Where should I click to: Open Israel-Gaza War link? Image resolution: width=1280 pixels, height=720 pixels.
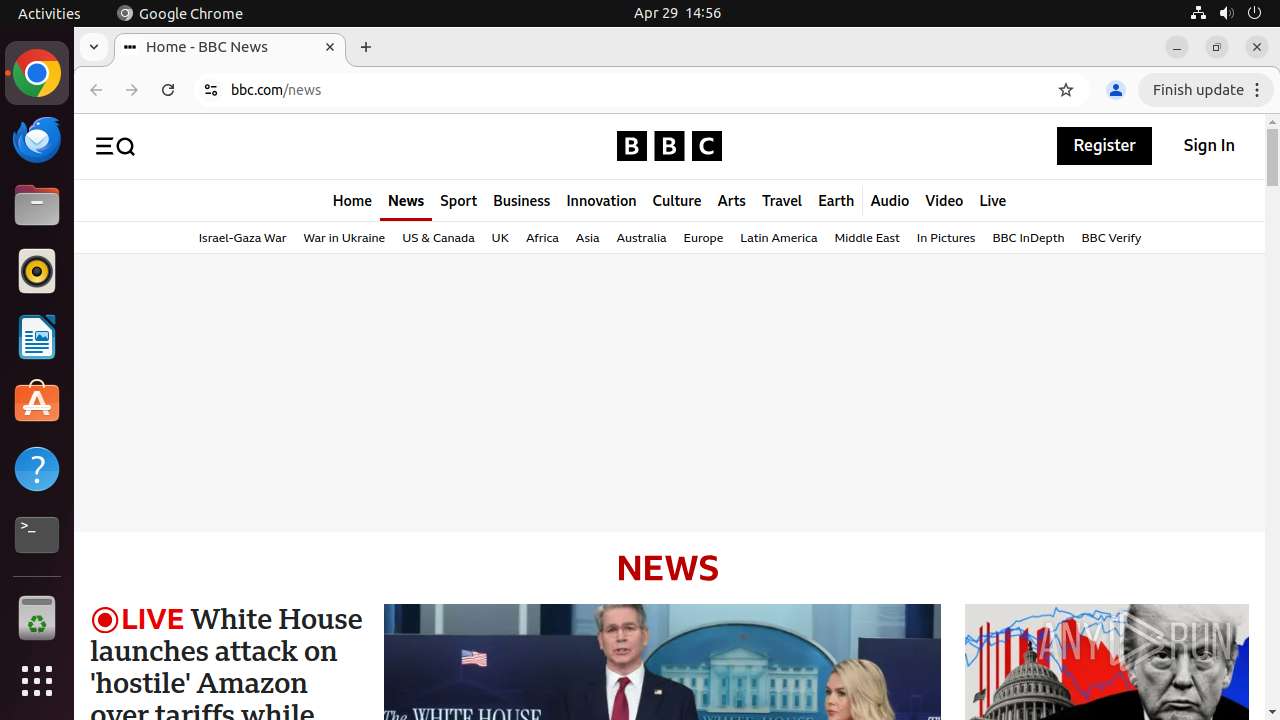pyautogui.click(x=242, y=238)
